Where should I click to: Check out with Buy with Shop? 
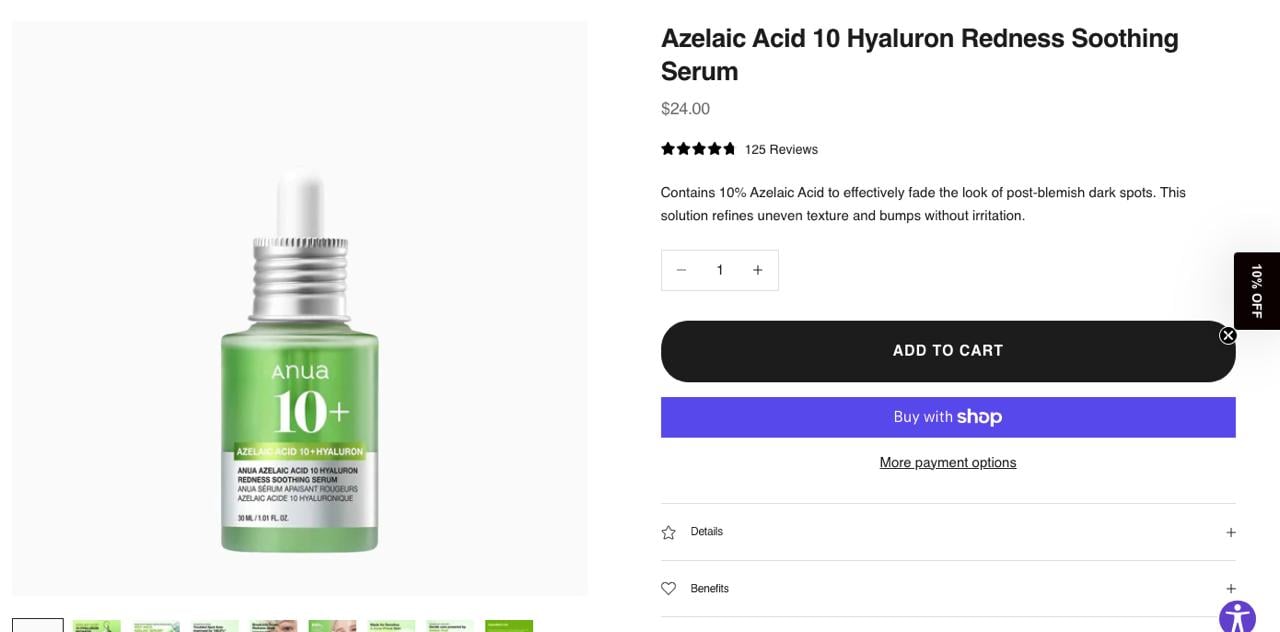[948, 417]
